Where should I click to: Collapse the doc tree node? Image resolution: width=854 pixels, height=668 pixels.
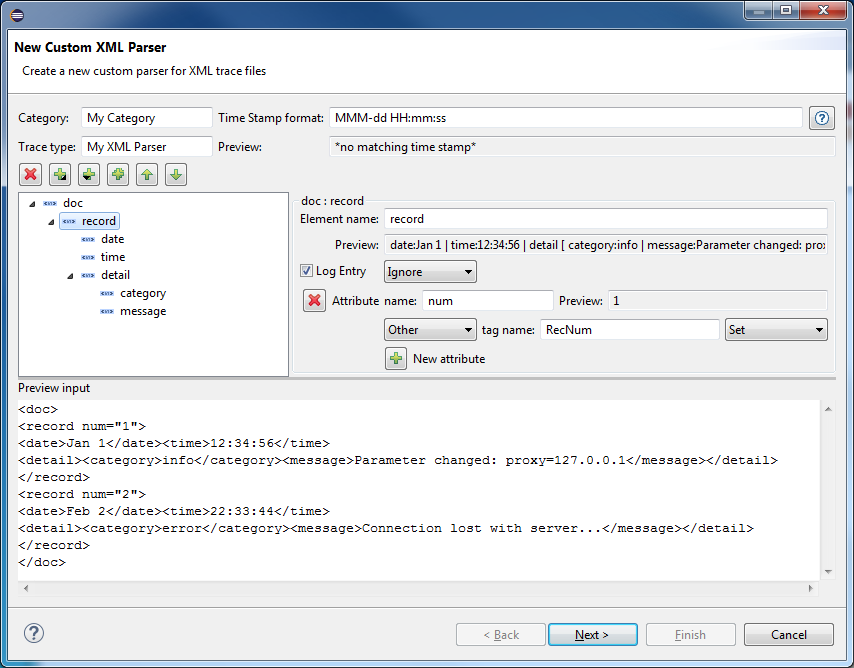pos(32,204)
